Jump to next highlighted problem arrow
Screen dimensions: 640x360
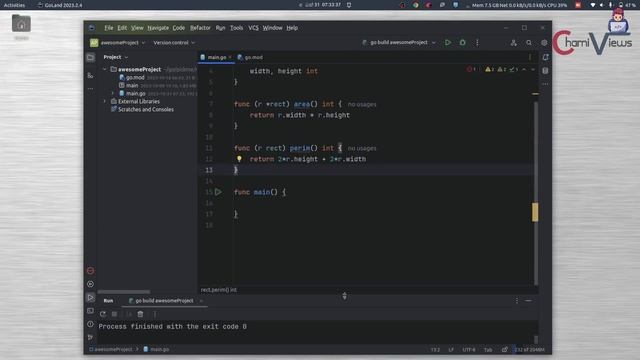[x=533, y=69]
